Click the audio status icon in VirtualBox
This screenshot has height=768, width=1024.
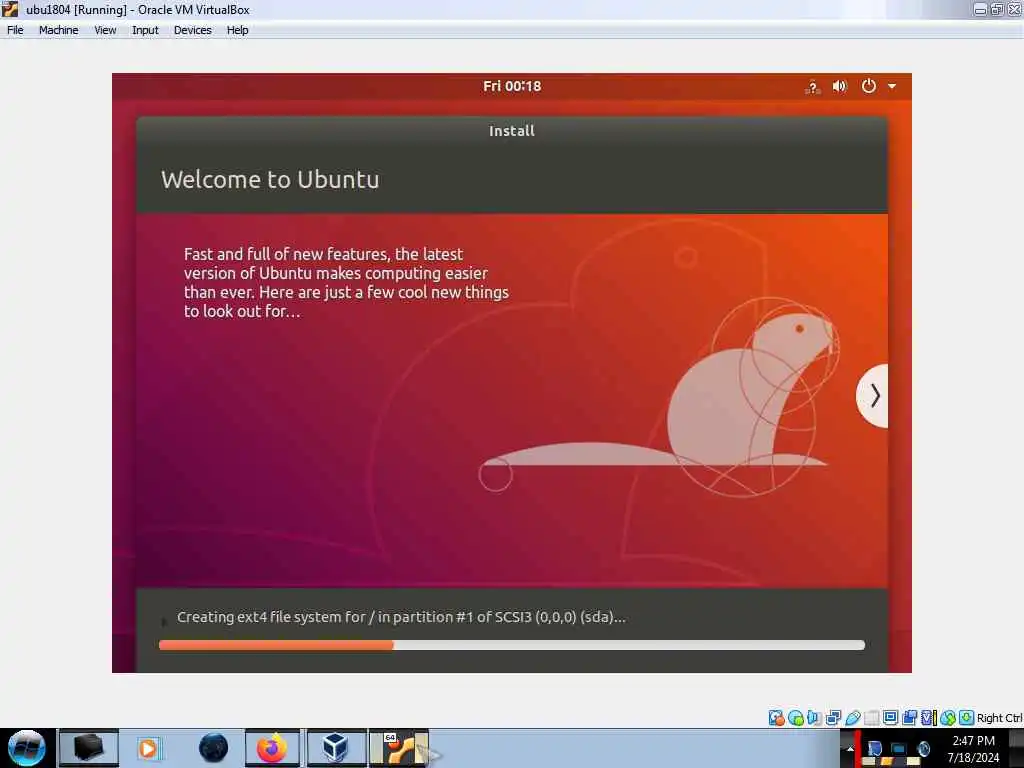814,718
